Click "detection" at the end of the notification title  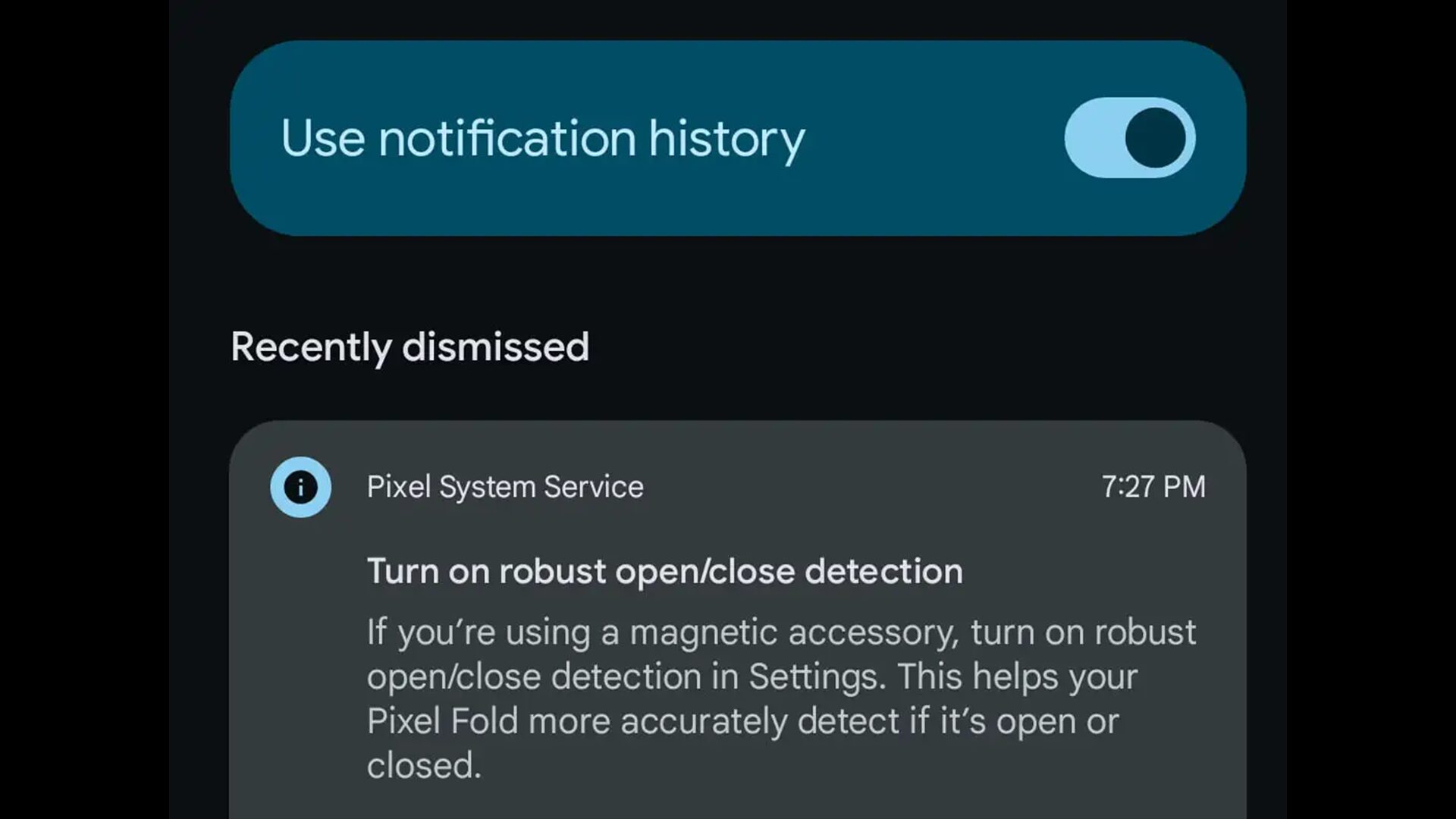coord(883,571)
